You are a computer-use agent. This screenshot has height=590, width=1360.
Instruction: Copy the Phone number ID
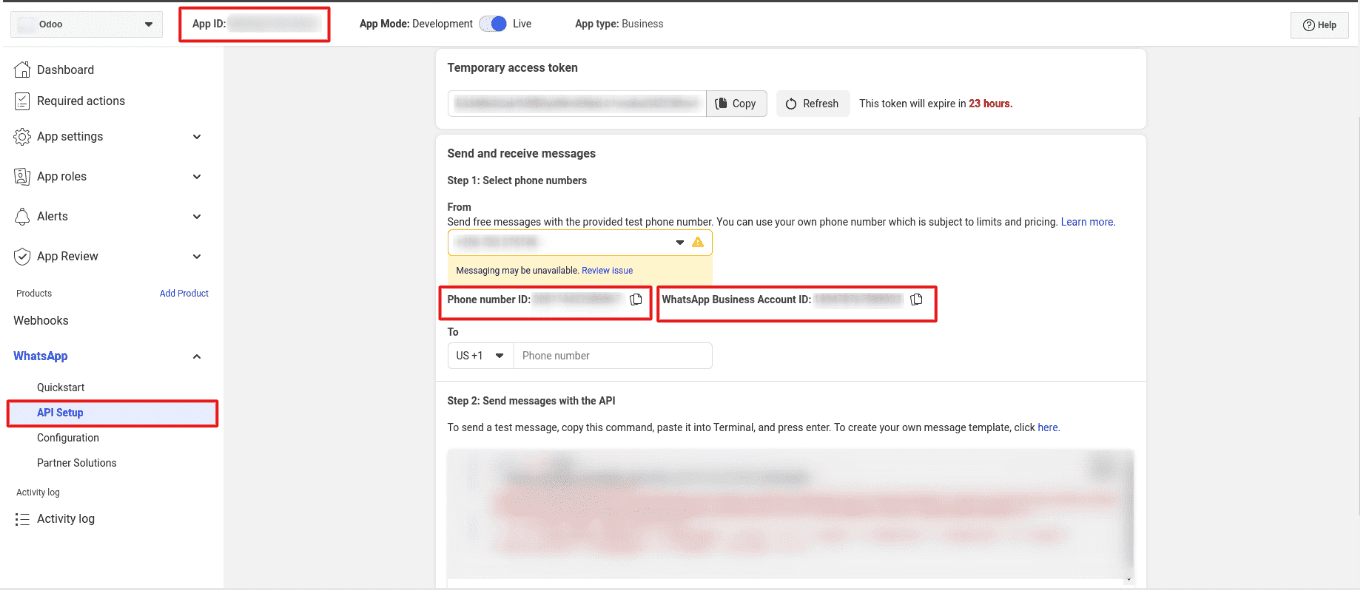tap(636, 299)
